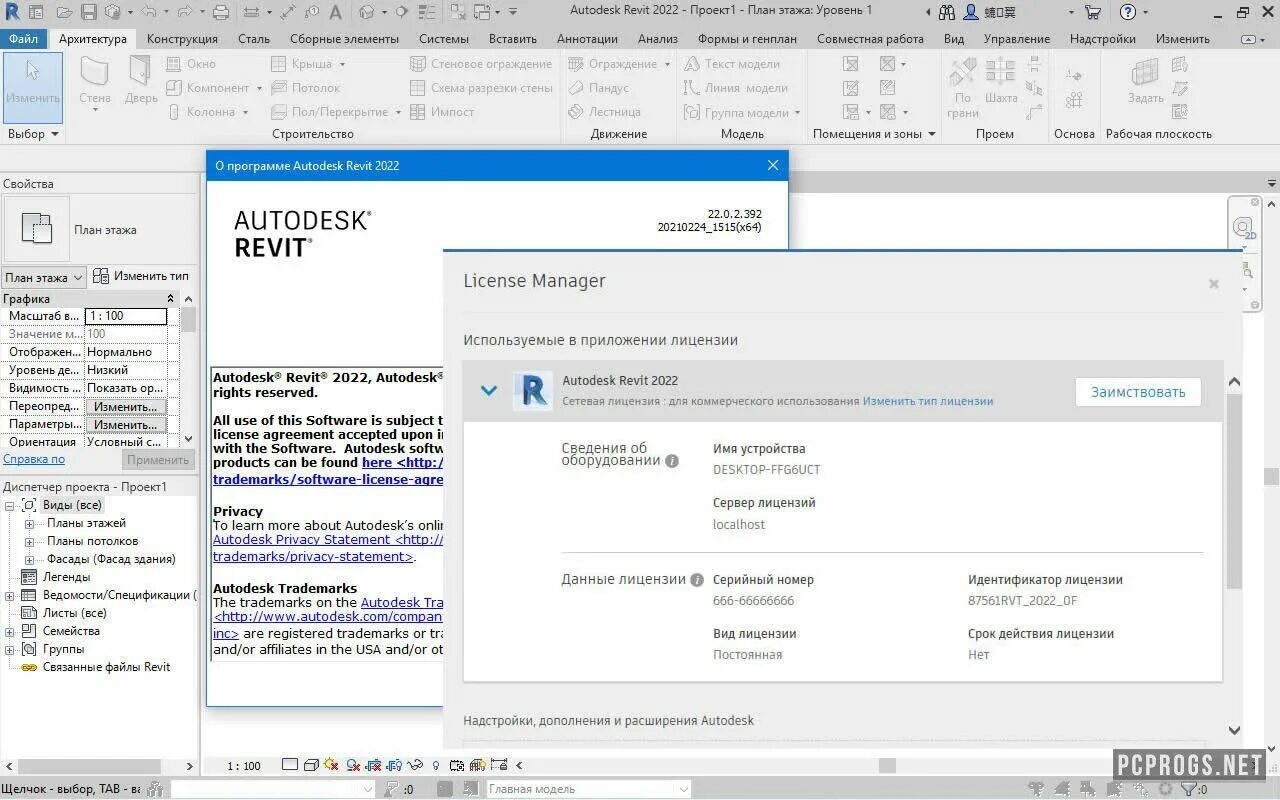This screenshot has height=800, width=1280.
Task: Open the Файл menu tab
Action: (x=24, y=39)
